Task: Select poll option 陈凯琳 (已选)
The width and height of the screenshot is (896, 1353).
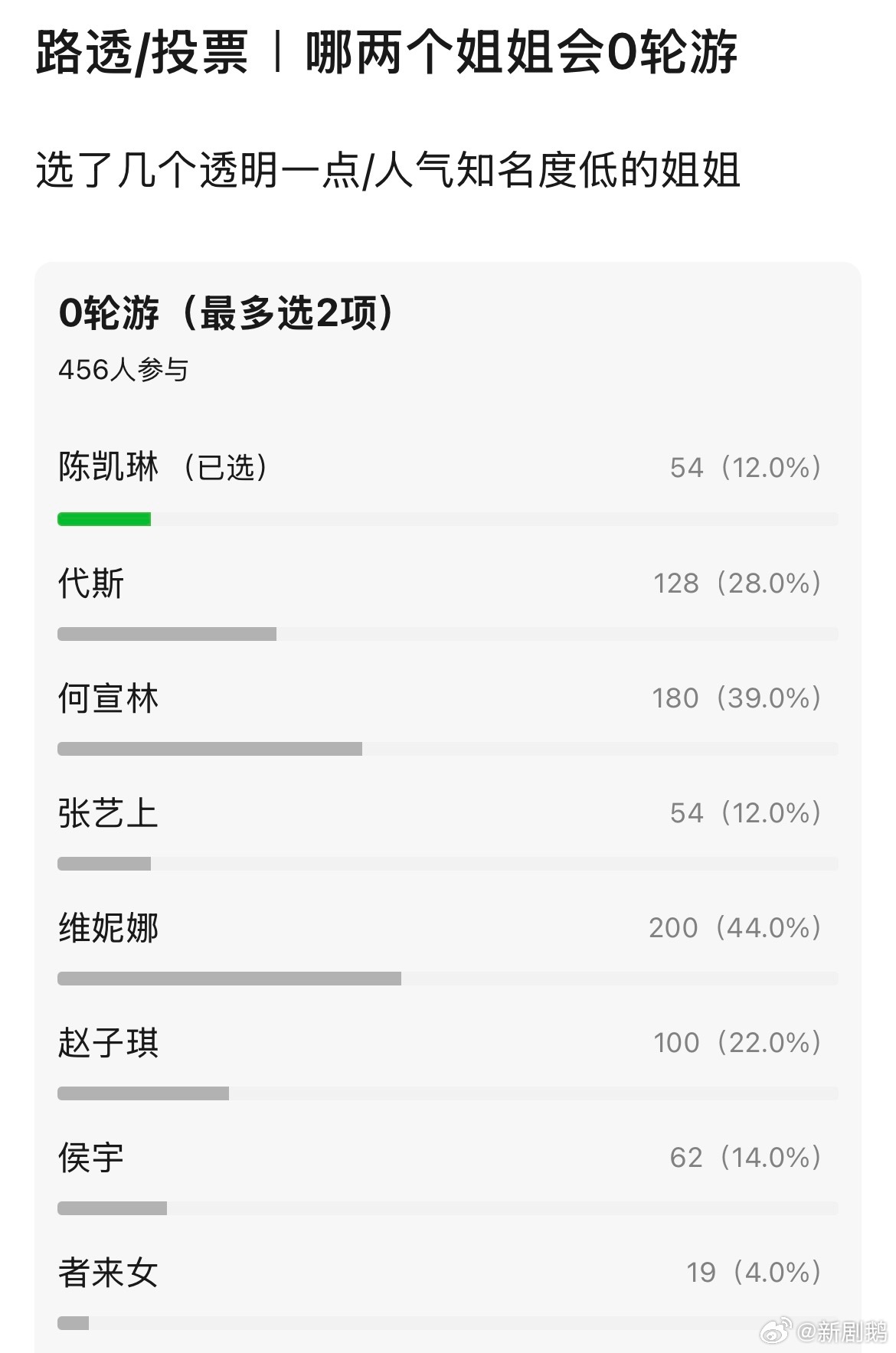Action: click(162, 467)
